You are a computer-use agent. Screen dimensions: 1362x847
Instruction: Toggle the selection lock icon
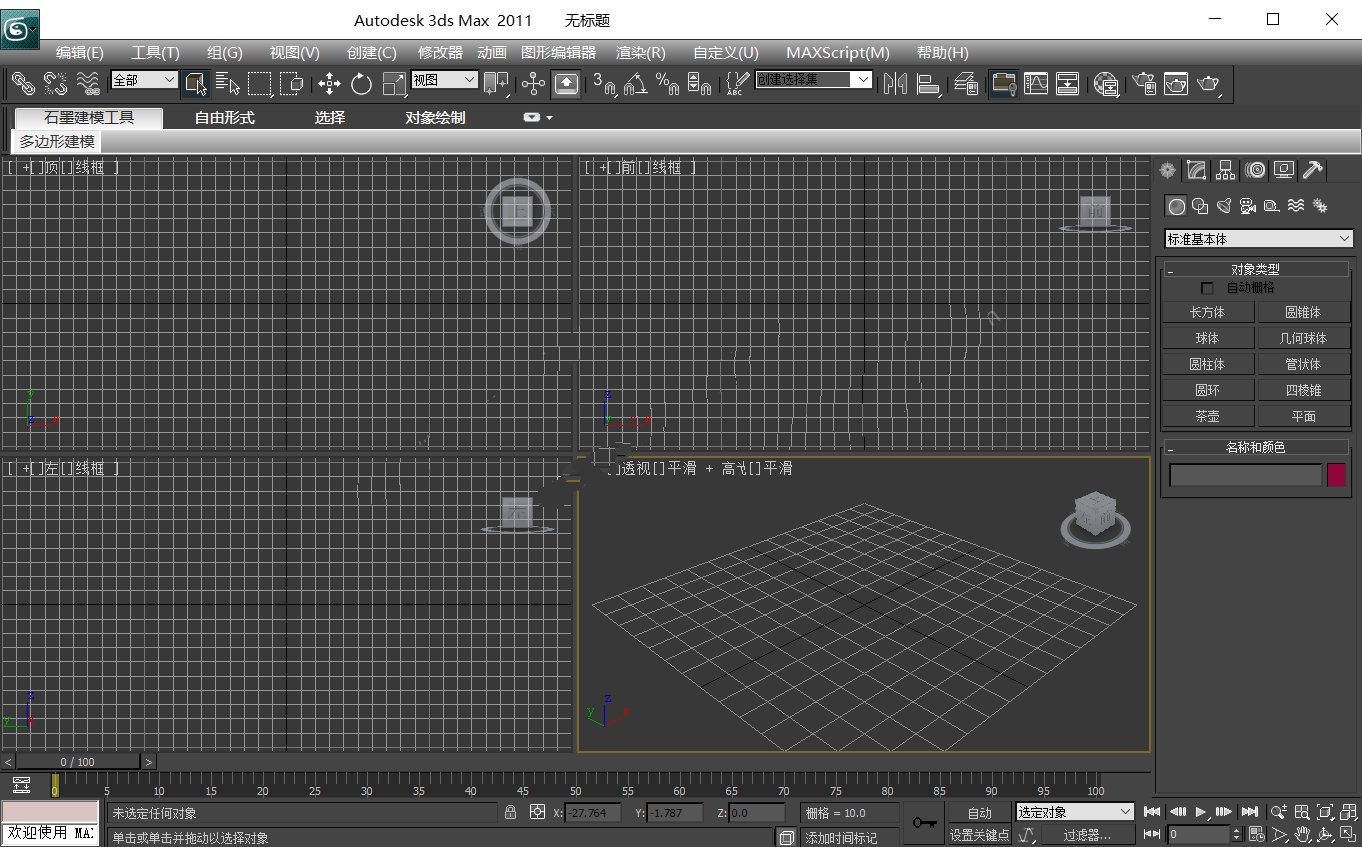coord(511,812)
